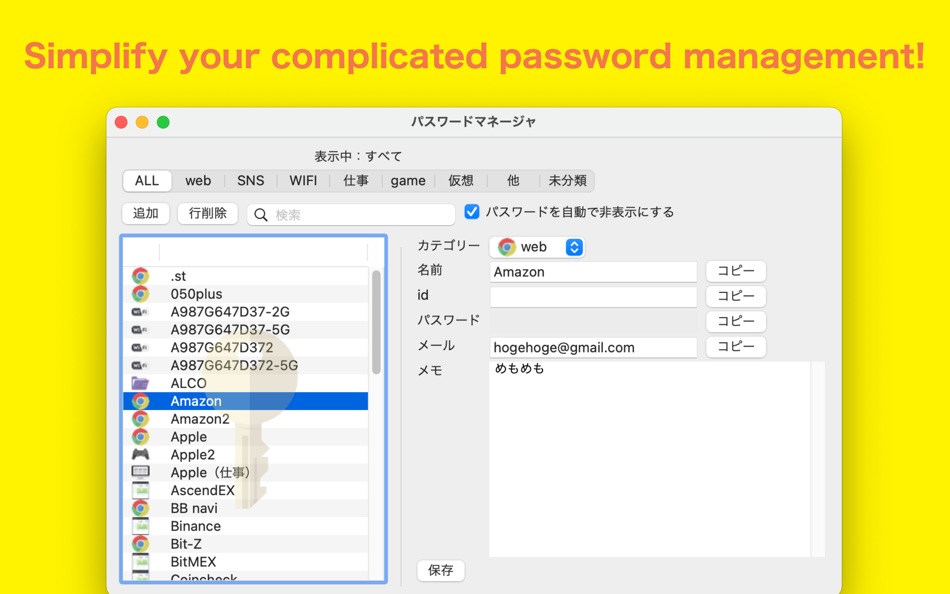Uncheck パスワードを自動で非表示にする
This screenshot has width=950, height=594.
point(471,210)
